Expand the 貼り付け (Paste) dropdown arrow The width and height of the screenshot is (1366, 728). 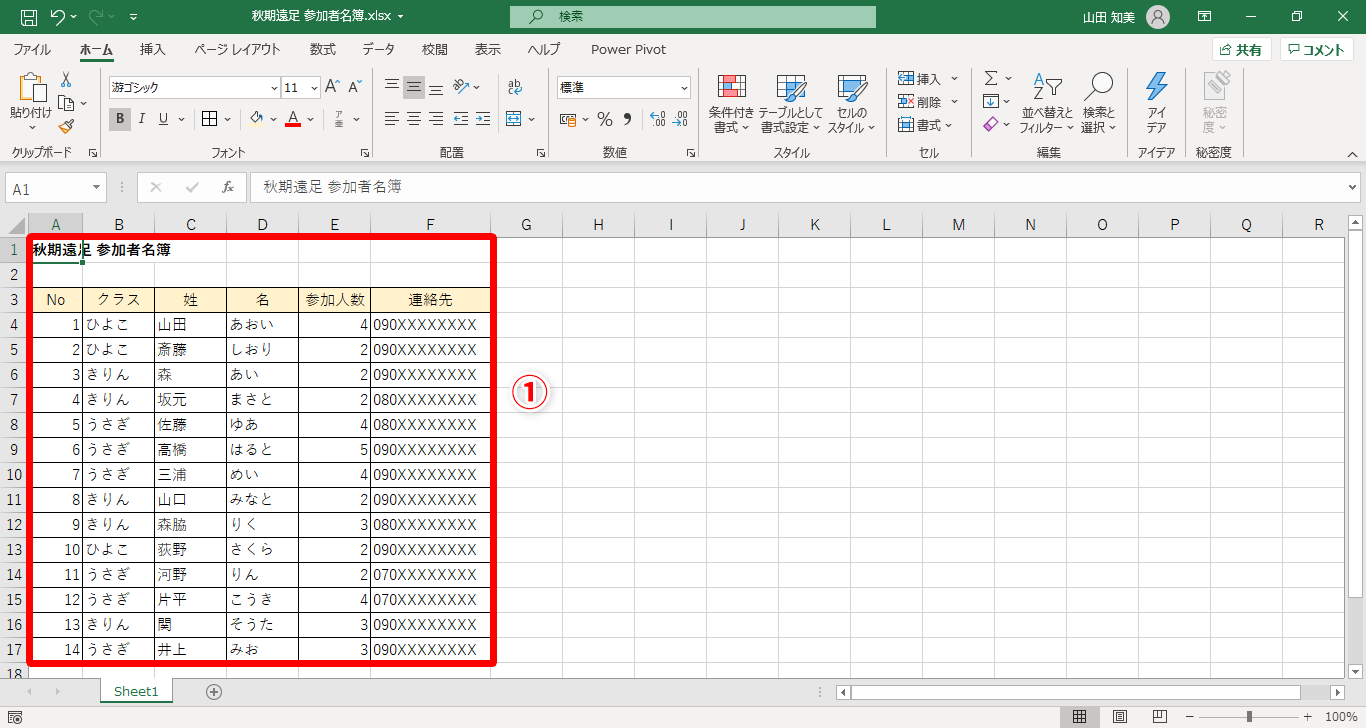(x=30, y=127)
